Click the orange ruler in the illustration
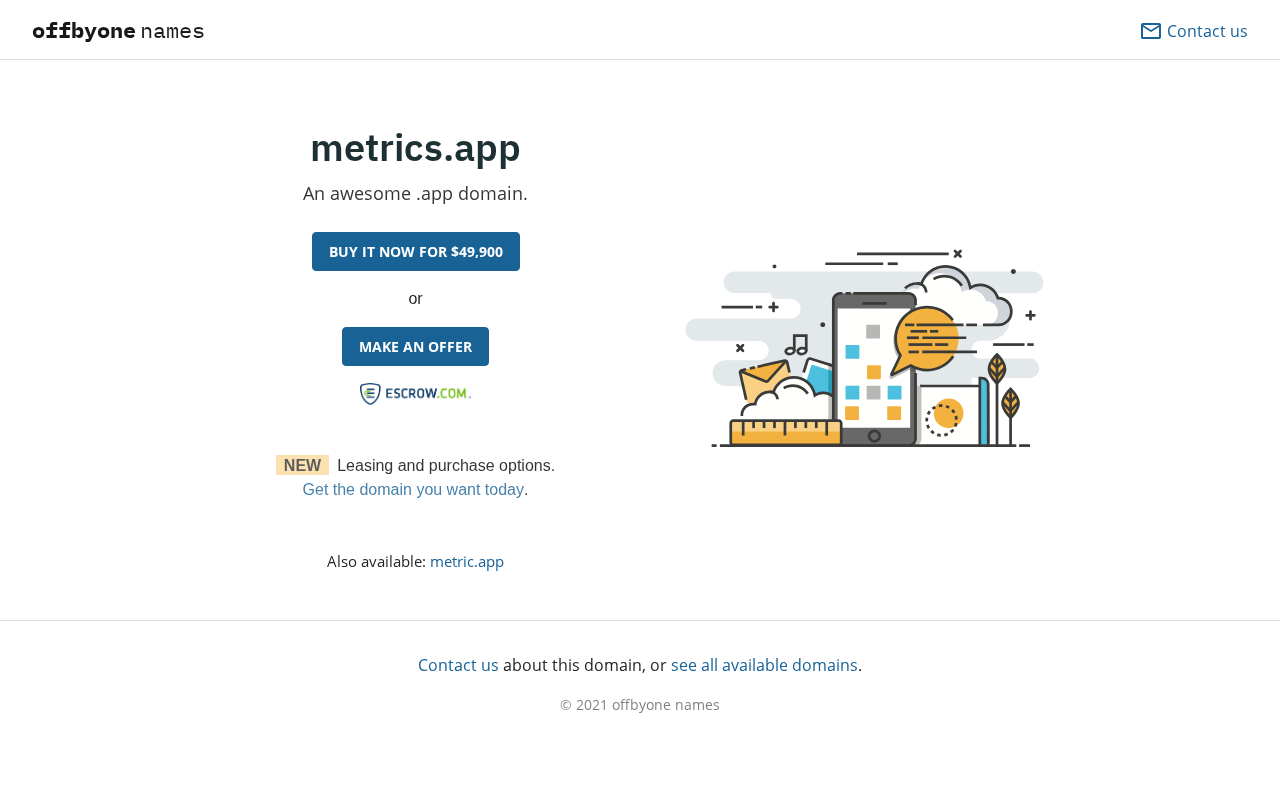Image resolution: width=1280 pixels, height=800 pixels. pyautogui.click(x=785, y=432)
